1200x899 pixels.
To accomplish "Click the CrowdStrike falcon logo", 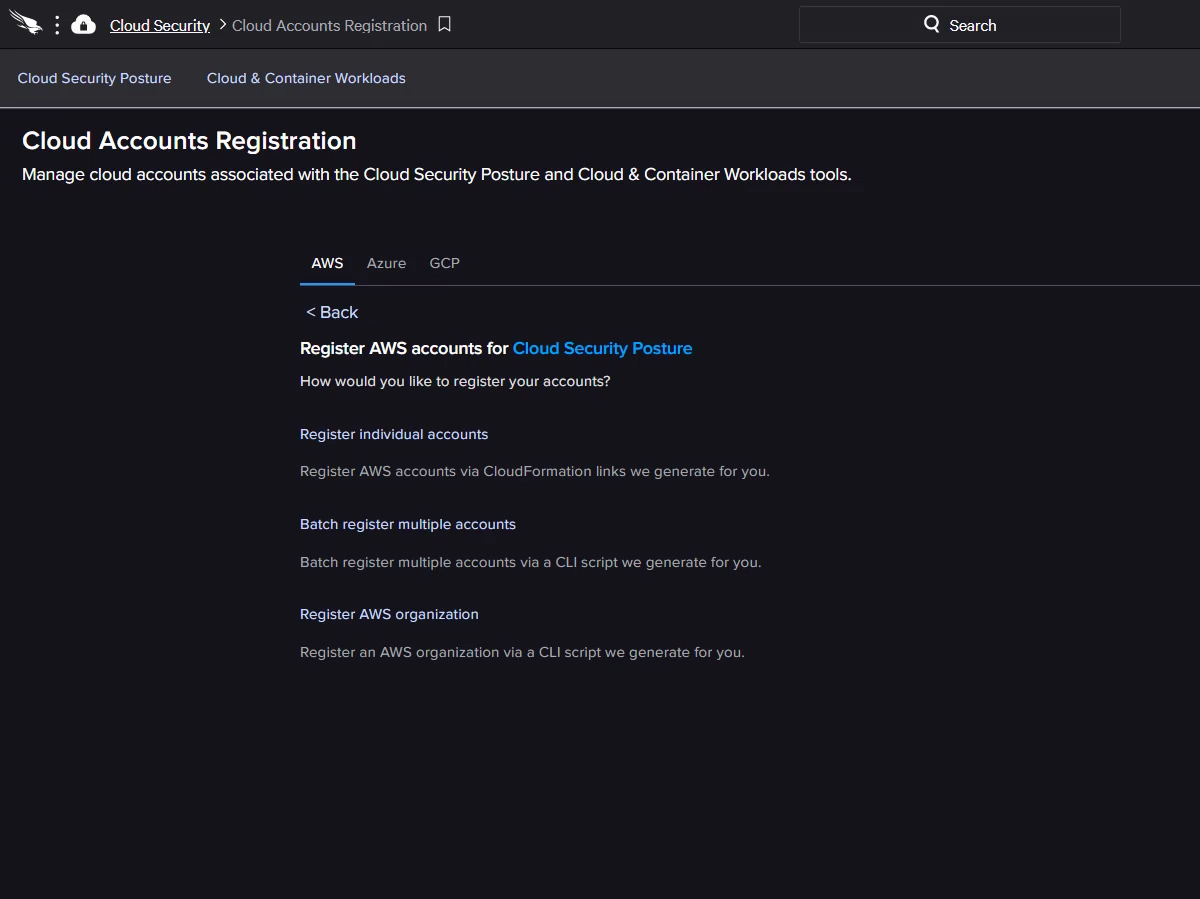I will (x=26, y=24).
